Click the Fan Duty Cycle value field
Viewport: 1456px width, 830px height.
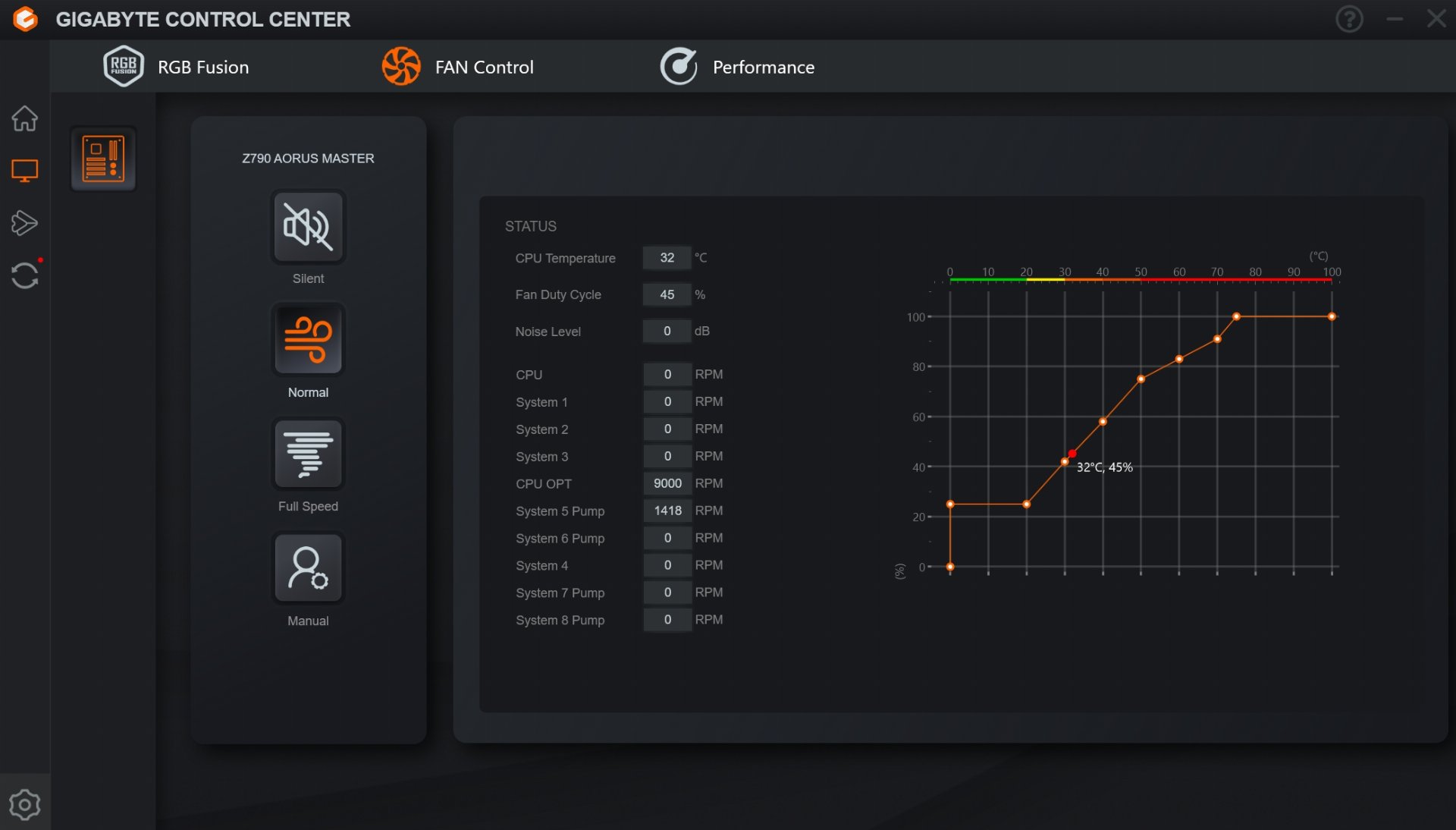(667, 294)
